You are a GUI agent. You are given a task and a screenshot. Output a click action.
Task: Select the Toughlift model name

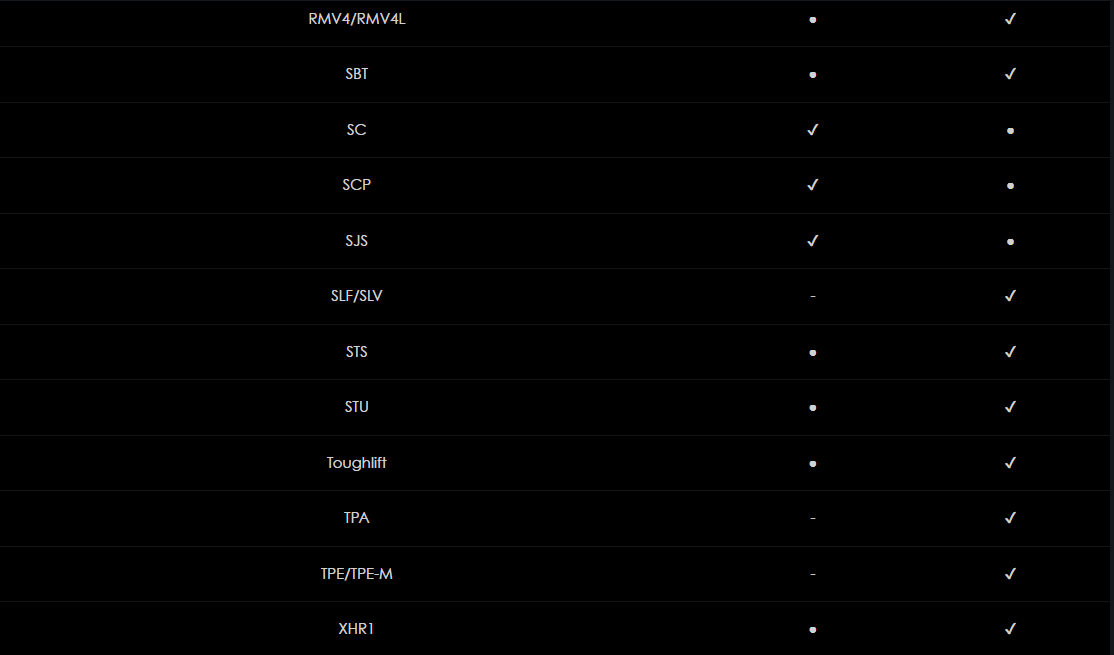(x=357, y=463)
